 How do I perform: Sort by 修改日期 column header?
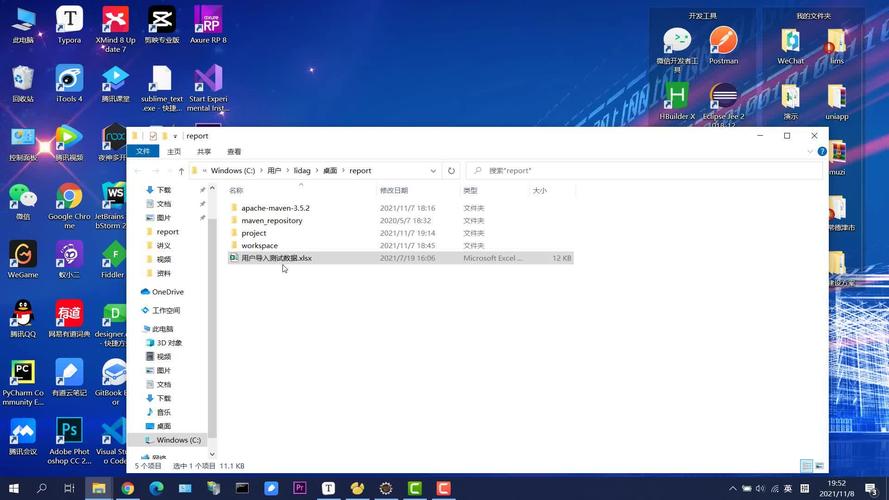click(418, 190)
